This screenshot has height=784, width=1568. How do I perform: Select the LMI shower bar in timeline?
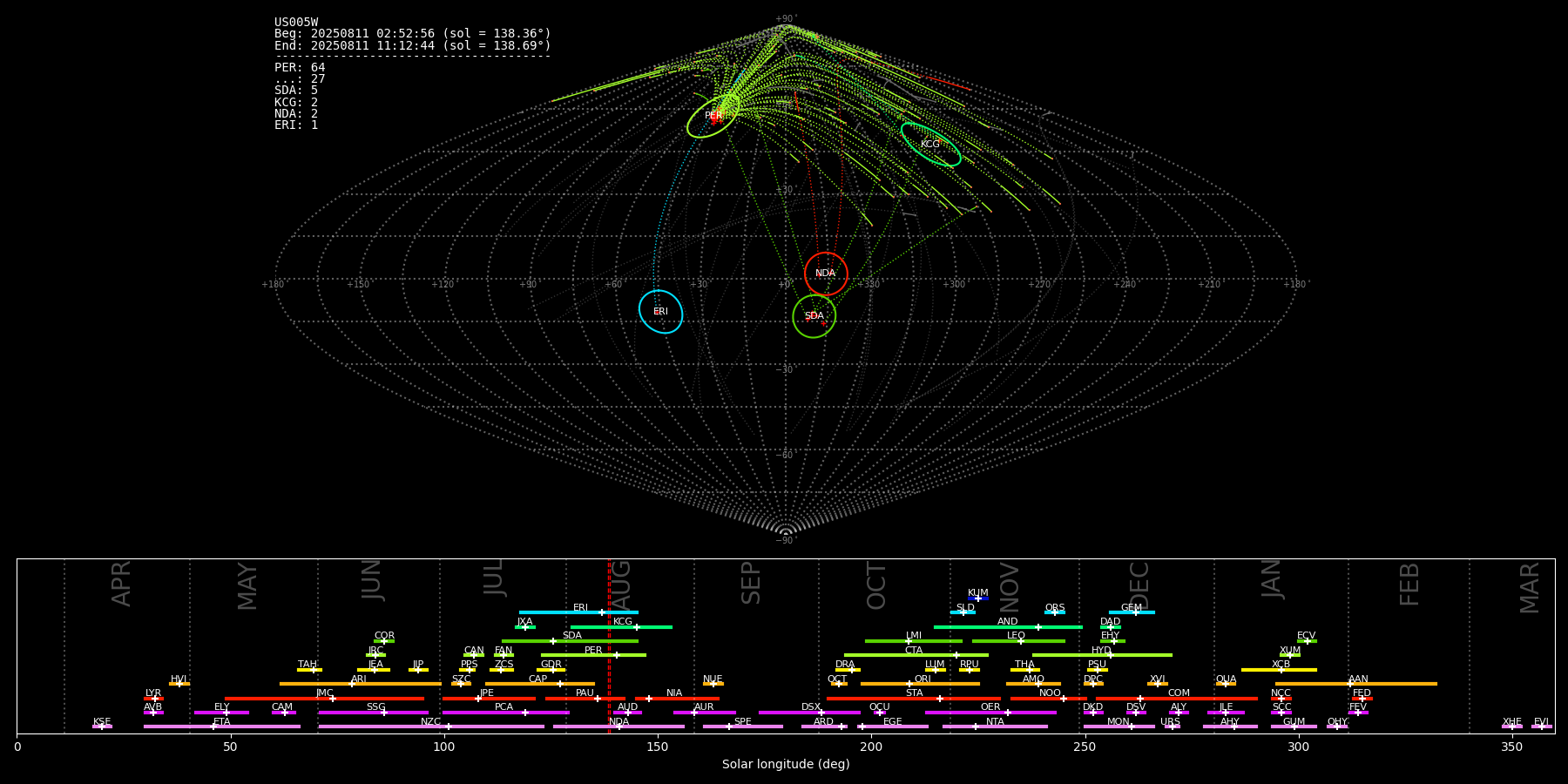coord(914,641)
